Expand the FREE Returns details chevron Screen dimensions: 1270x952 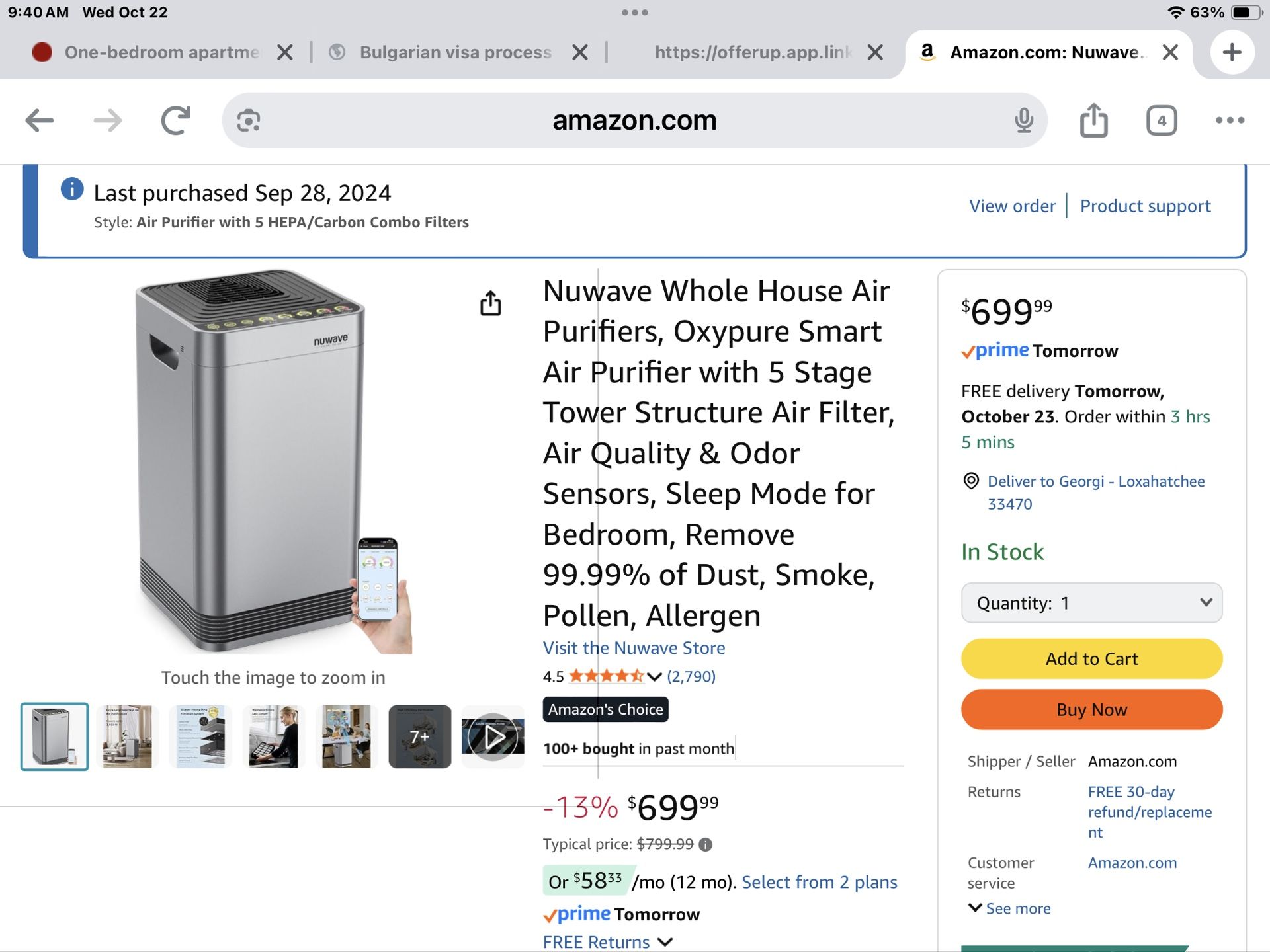(x=666, y=941)
